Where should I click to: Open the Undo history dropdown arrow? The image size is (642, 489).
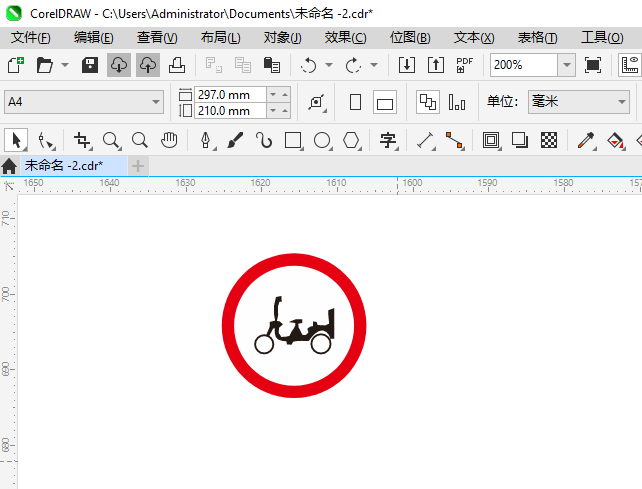329,65
